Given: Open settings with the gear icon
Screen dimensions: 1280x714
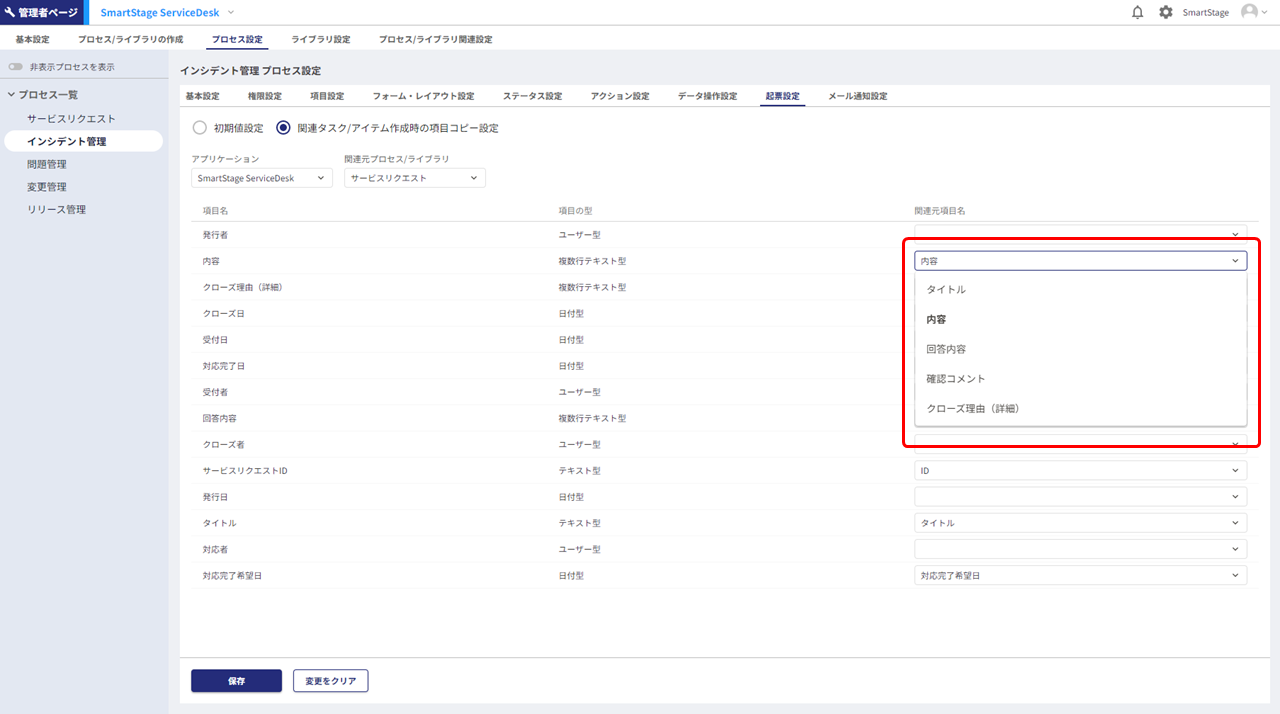Looking at the screenshot, I should tap(1165, 12).
